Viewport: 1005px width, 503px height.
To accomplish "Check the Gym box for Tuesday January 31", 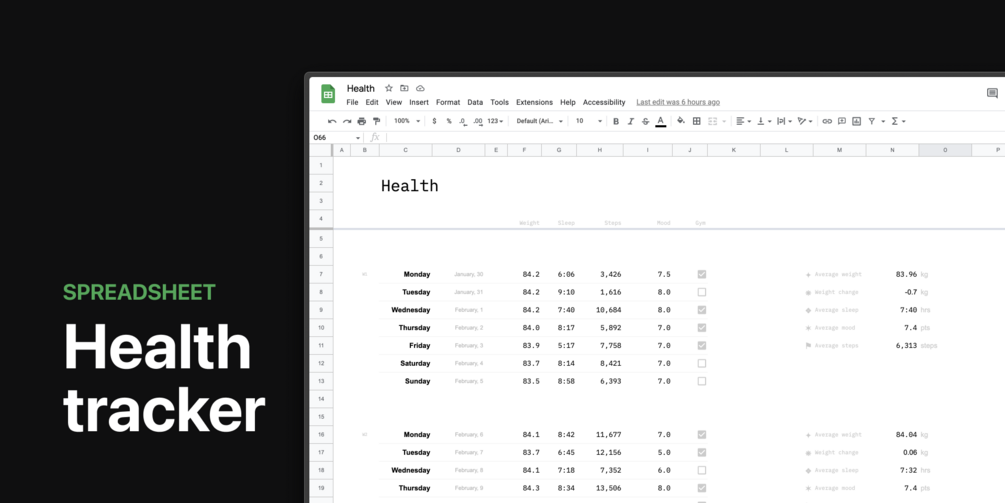I will (702, 292).
